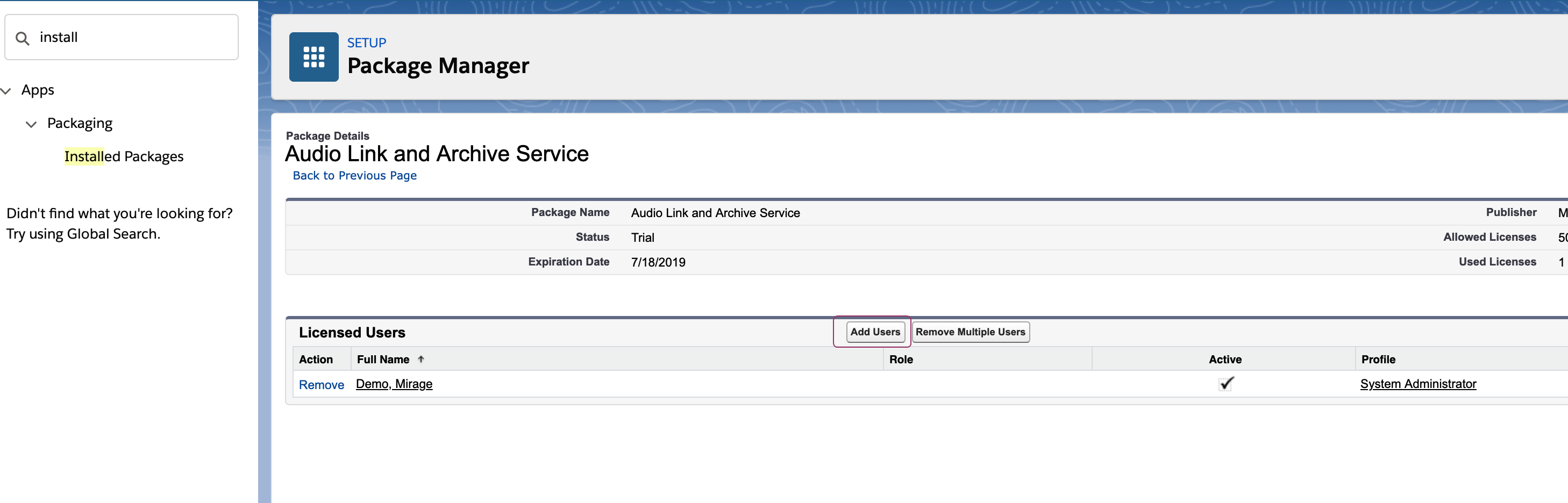Open the System Administrator profile link
This screenshot has height=503, width=1568.
[1417, 384]
